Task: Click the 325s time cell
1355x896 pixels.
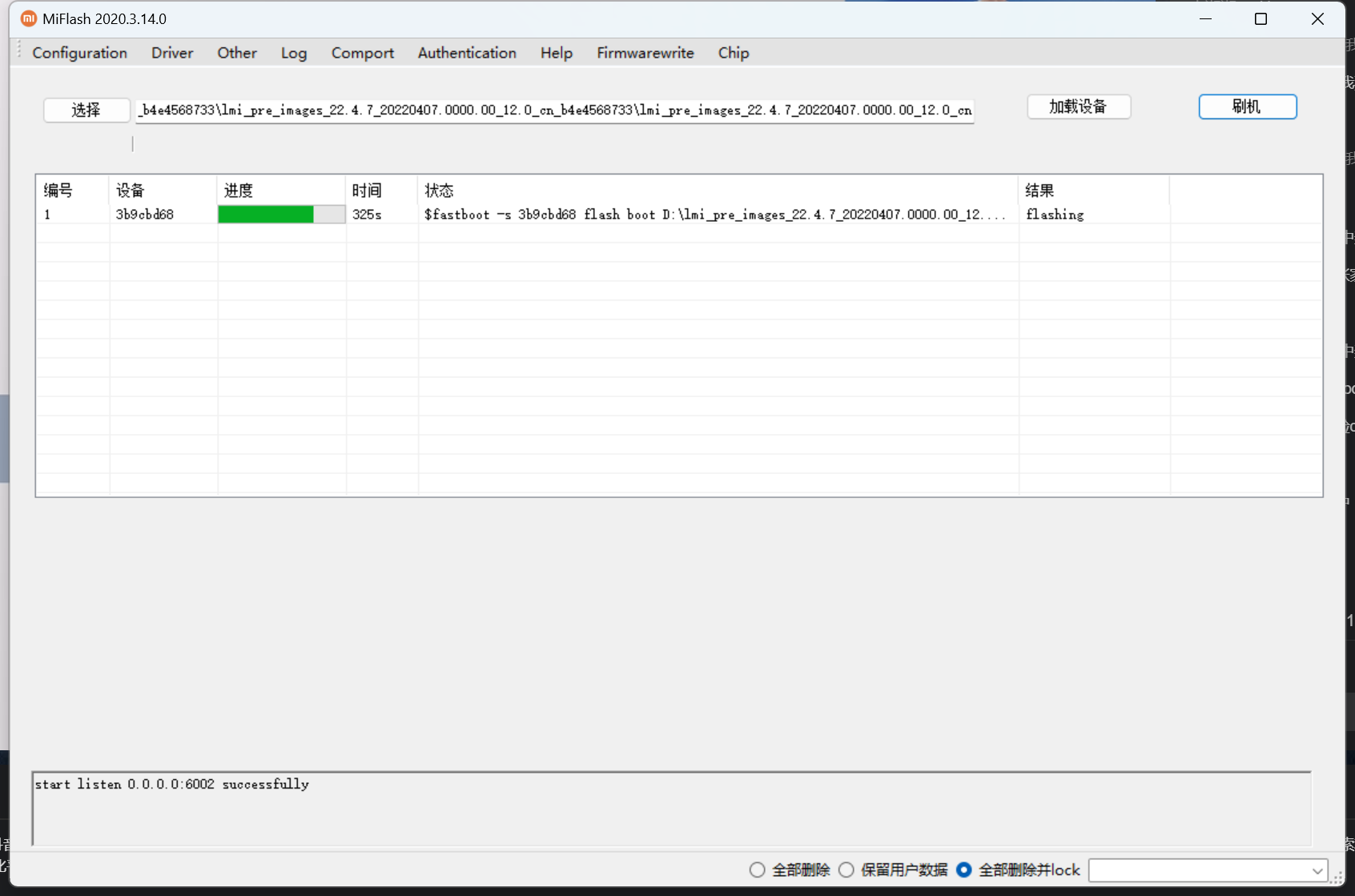Action: click(367, 215)
